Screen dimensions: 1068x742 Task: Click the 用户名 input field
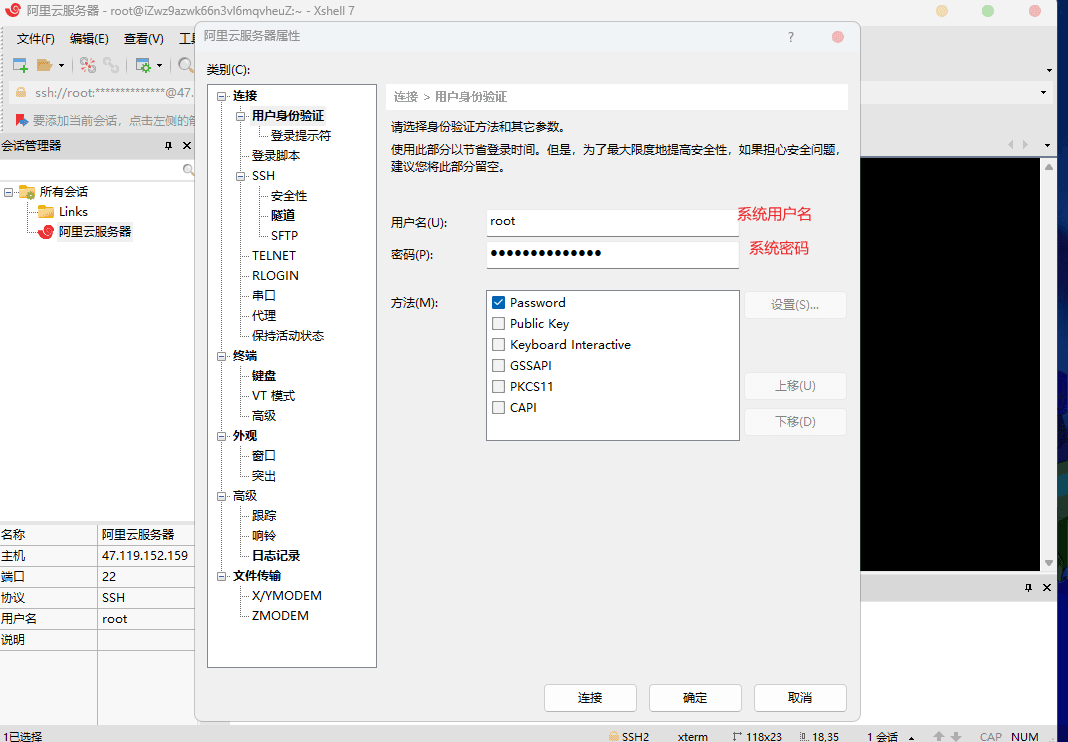[x=612, y=222]
